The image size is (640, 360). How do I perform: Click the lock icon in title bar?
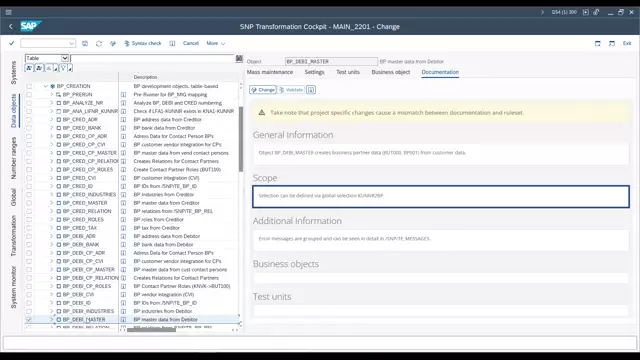pos(597,12)
